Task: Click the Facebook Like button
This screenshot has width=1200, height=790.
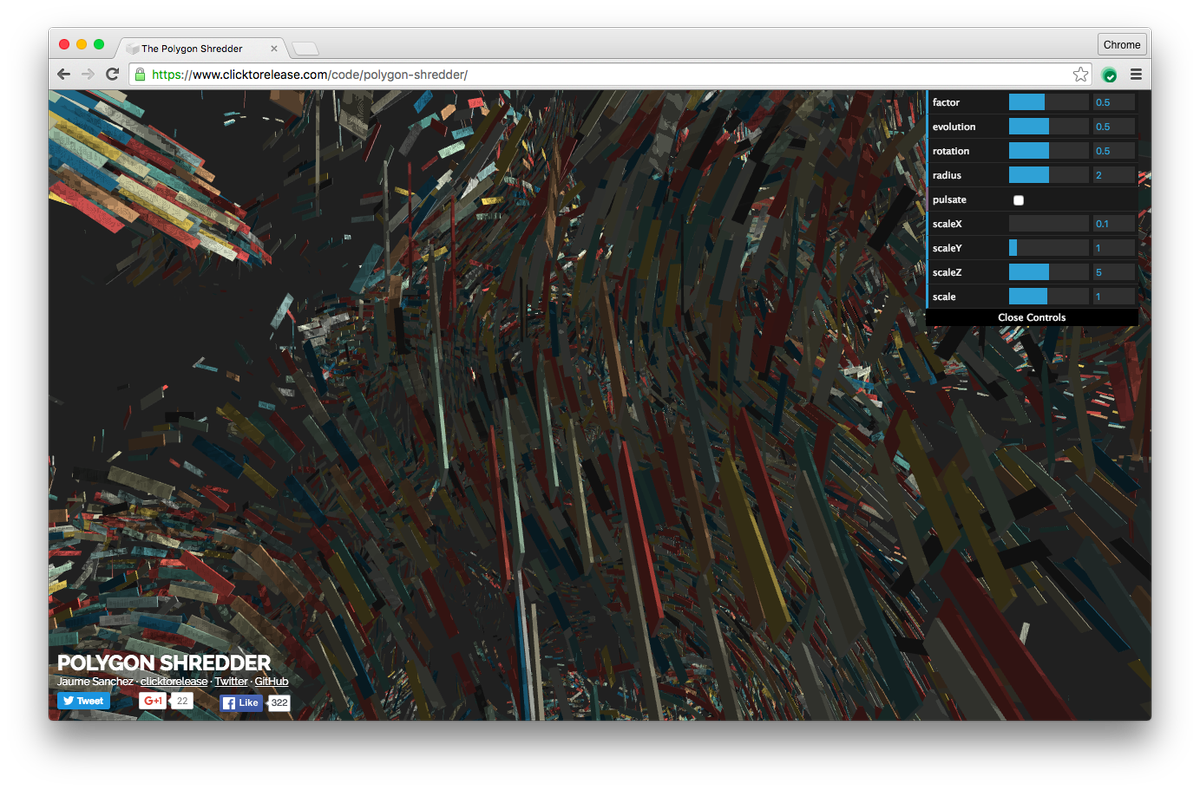Action: pos(241,703)
